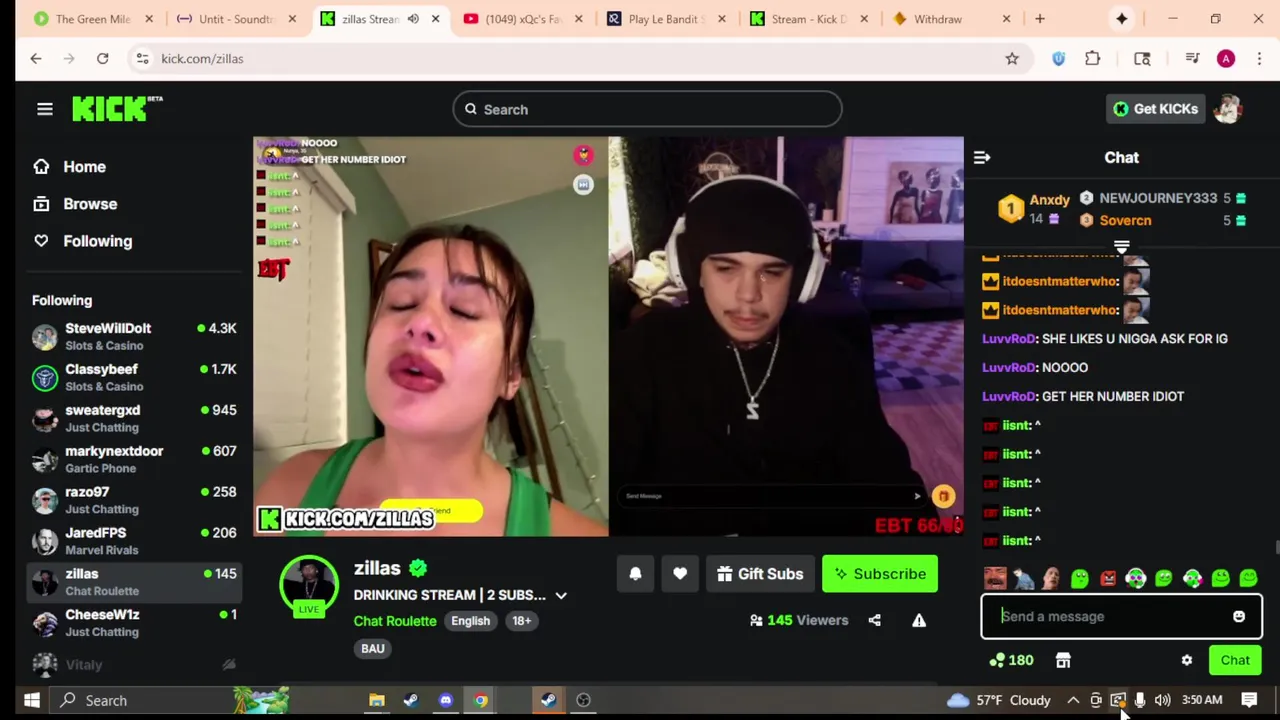Open File Explorer from the taskbar

pyautogui.click(x=377, y=700)
